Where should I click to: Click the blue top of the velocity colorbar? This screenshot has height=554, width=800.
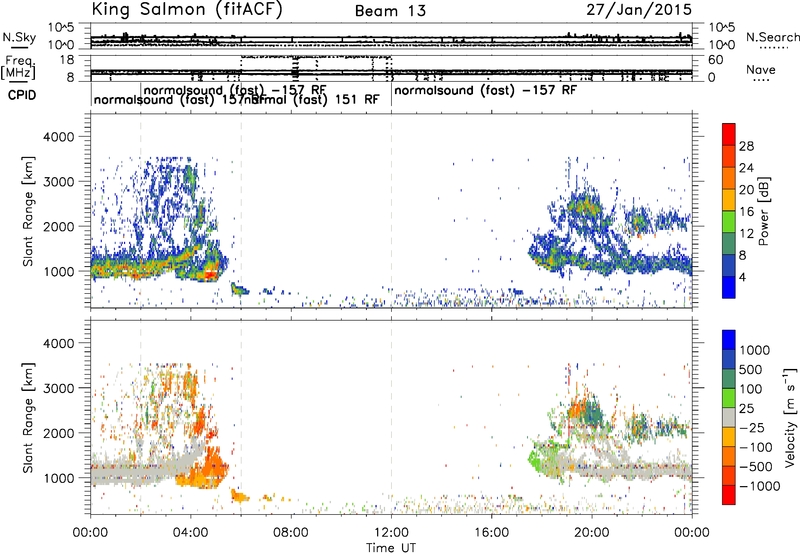pyautogui.click(x=729, y=340)
